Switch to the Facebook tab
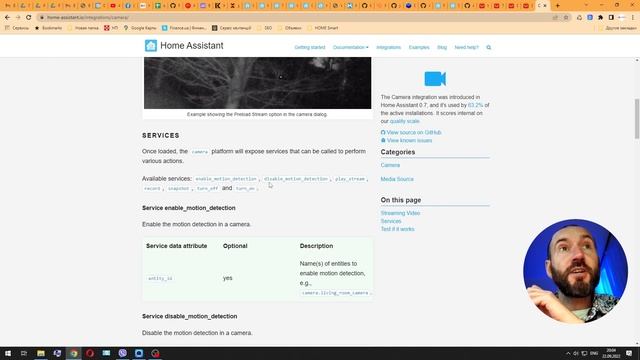This screenshot has height=360, width=640. 128,6
